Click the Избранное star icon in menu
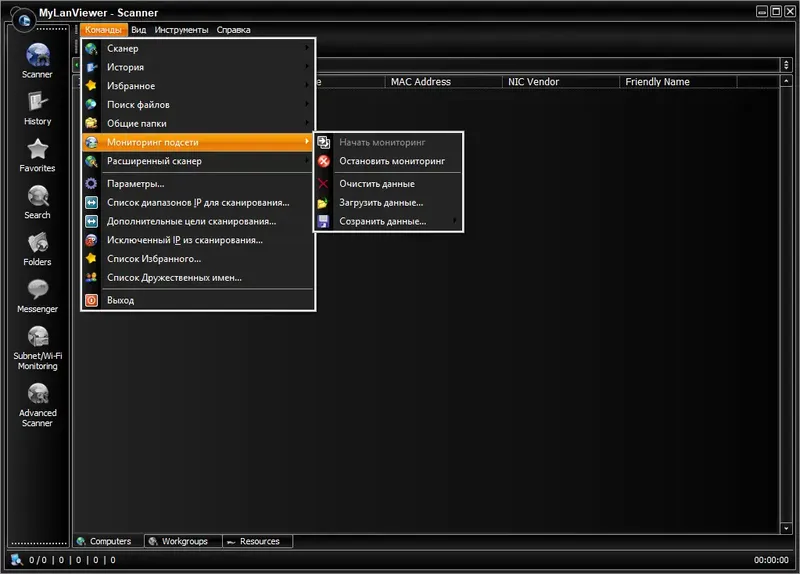 91,86
